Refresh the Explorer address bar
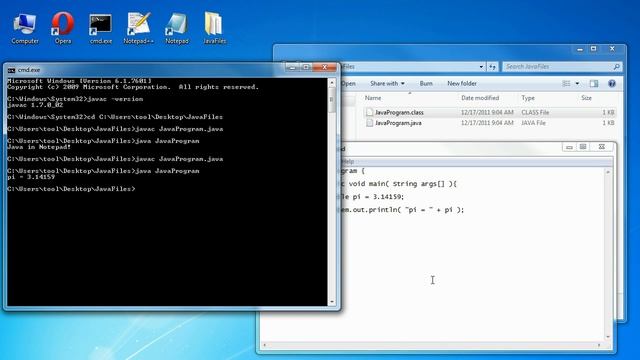The image size is (640, 360). (493, 67)
